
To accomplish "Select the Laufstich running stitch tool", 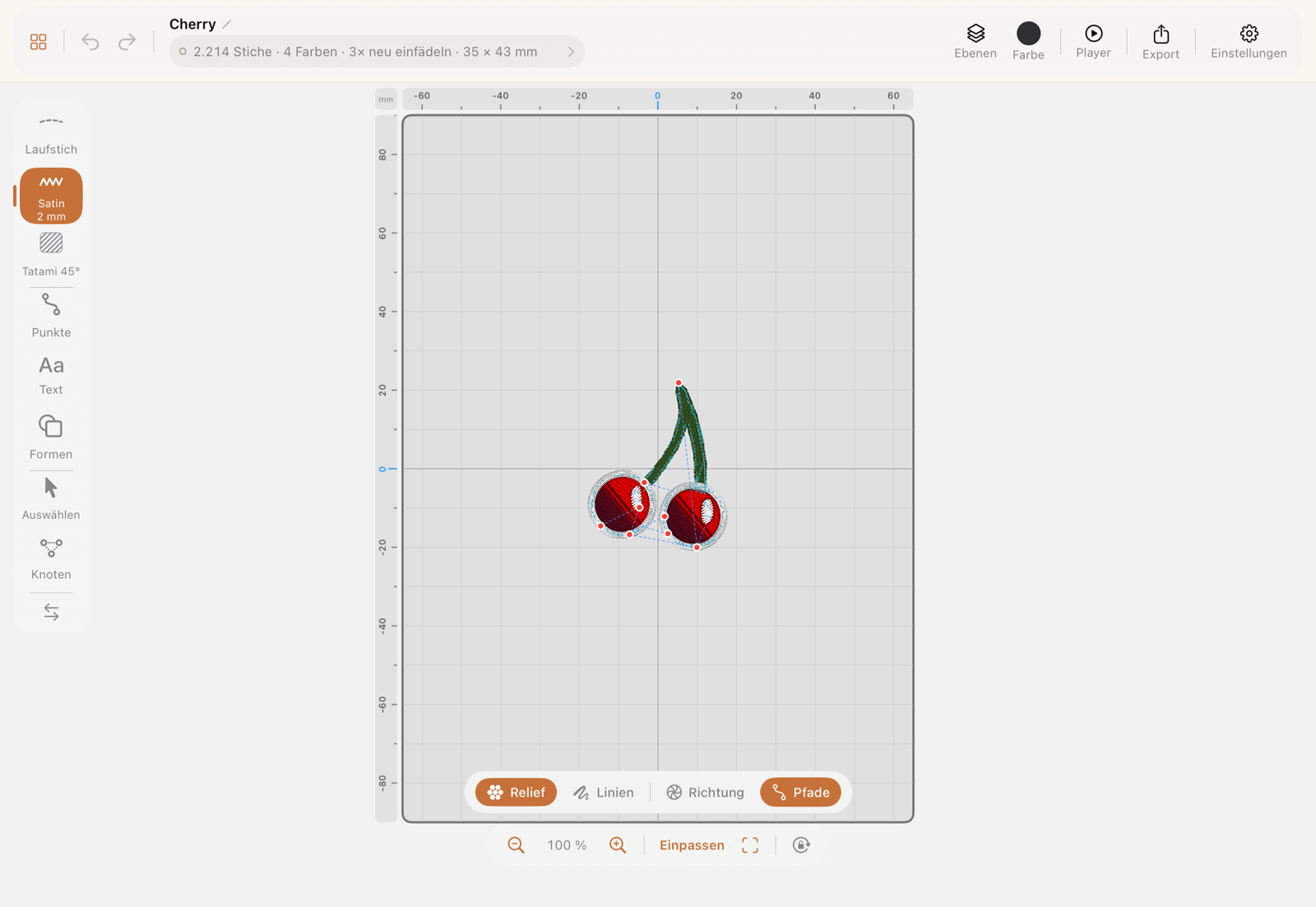I will pos(51,134).
